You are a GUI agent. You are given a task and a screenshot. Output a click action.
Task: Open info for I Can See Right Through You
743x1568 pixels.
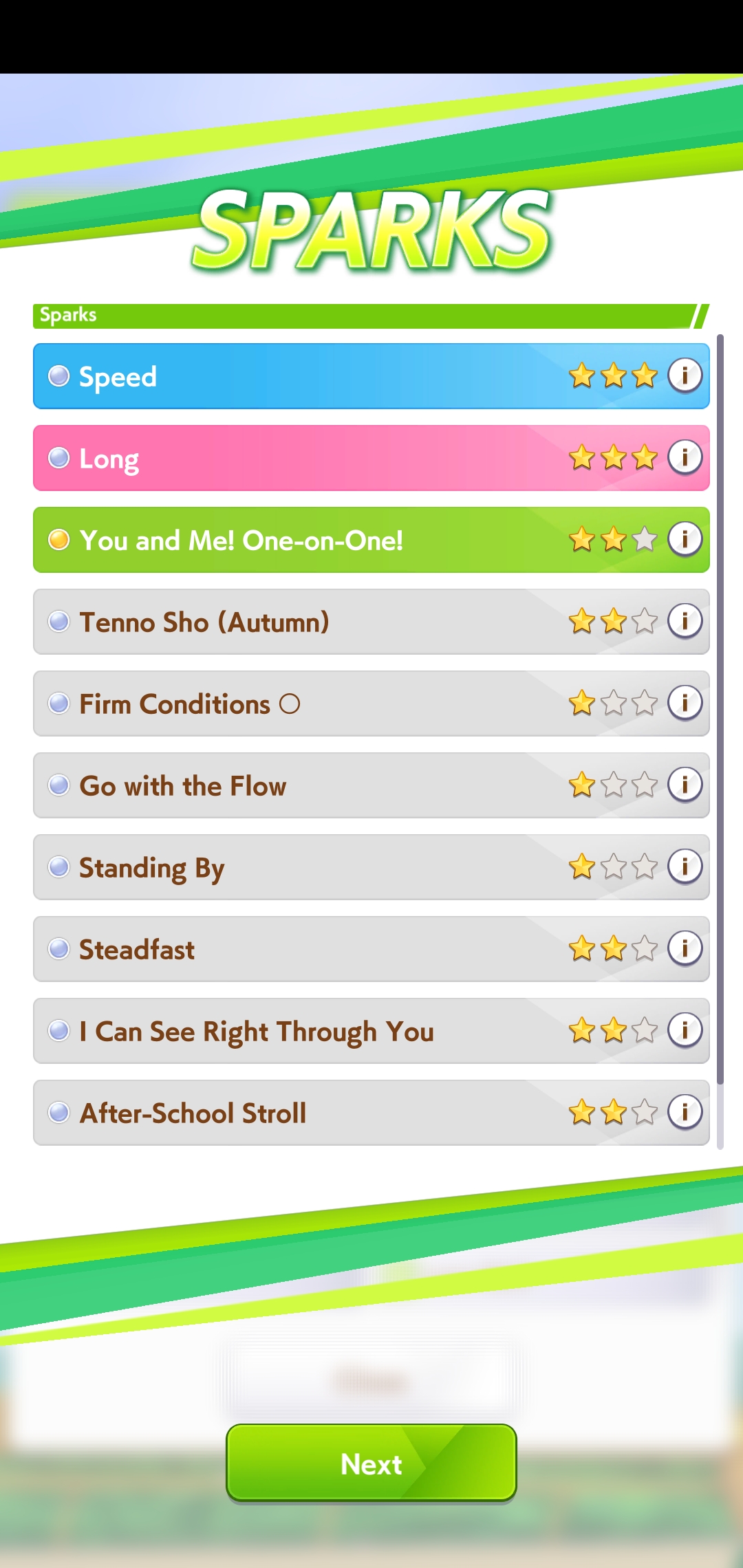click(685, 1030)
